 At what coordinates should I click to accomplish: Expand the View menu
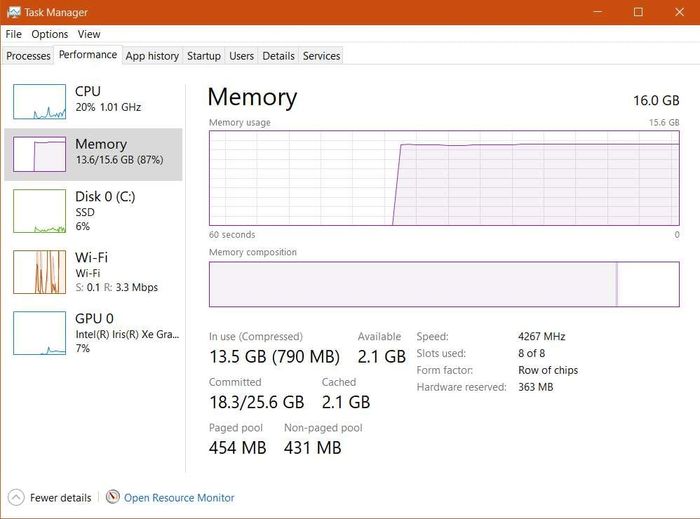point(89,34)
